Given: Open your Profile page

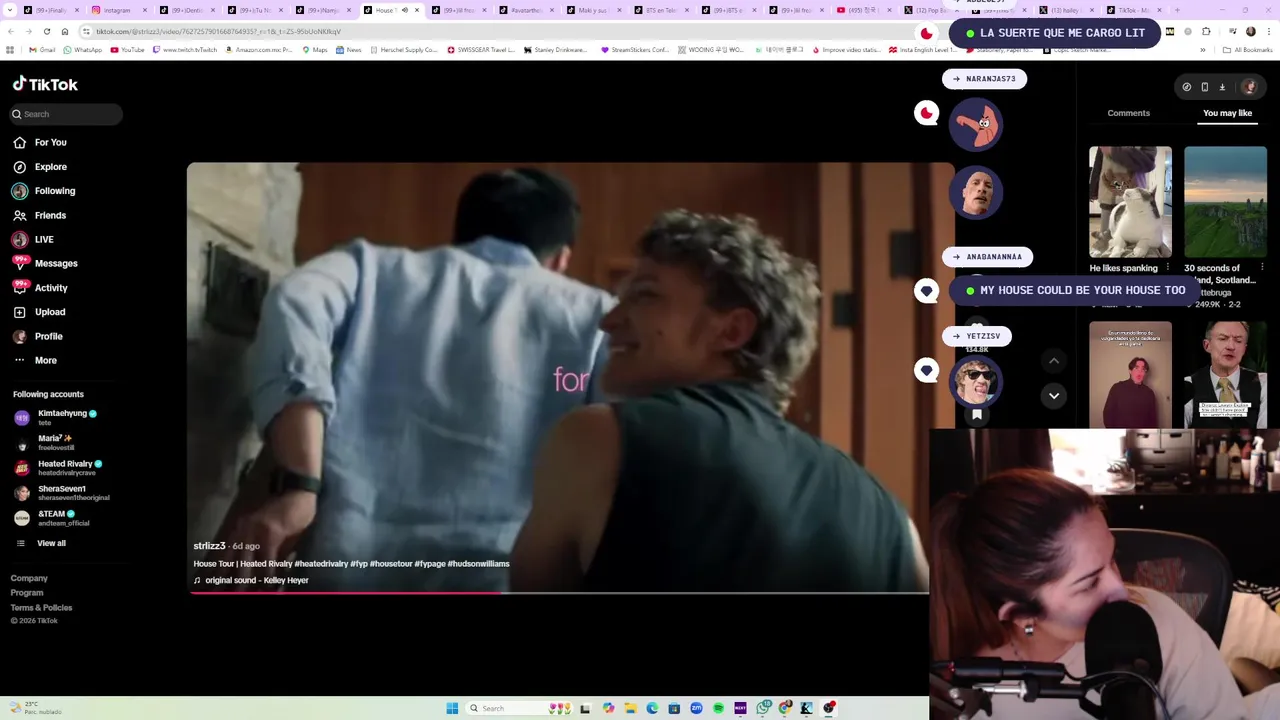Looking at the screenshot, I should click(38, 336).
